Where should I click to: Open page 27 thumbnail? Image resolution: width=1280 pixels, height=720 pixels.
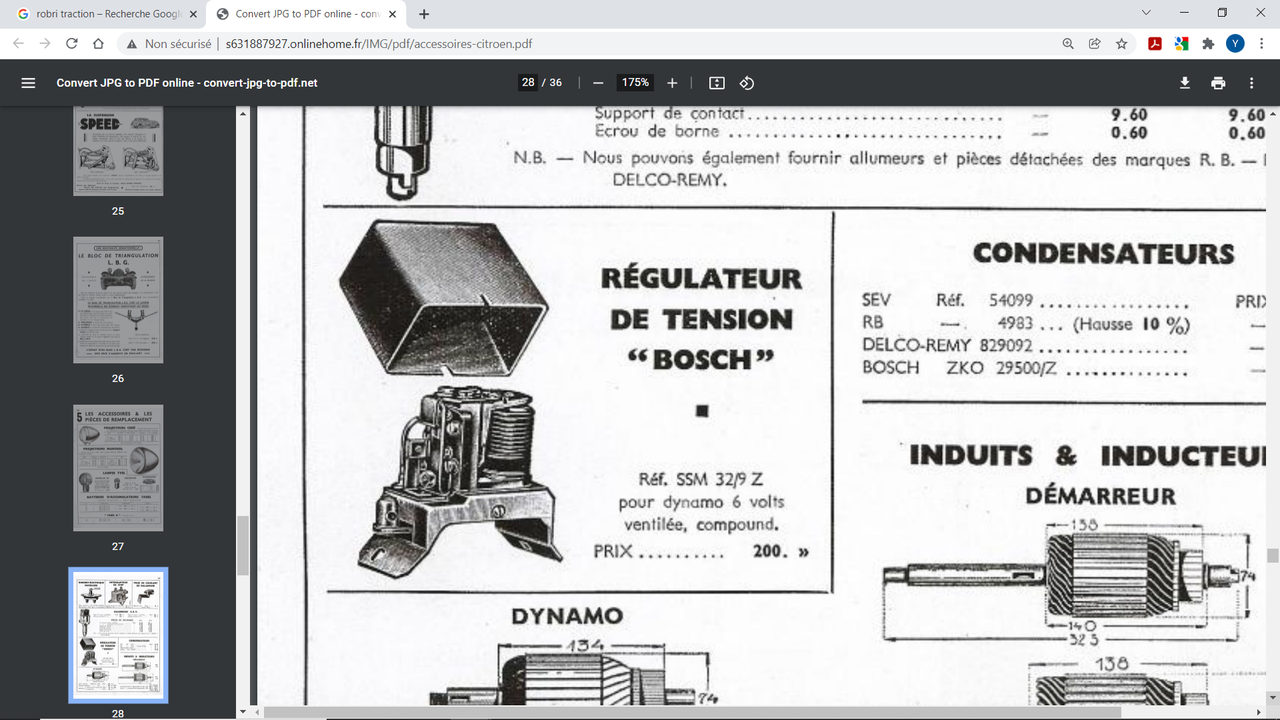point(118,468)
